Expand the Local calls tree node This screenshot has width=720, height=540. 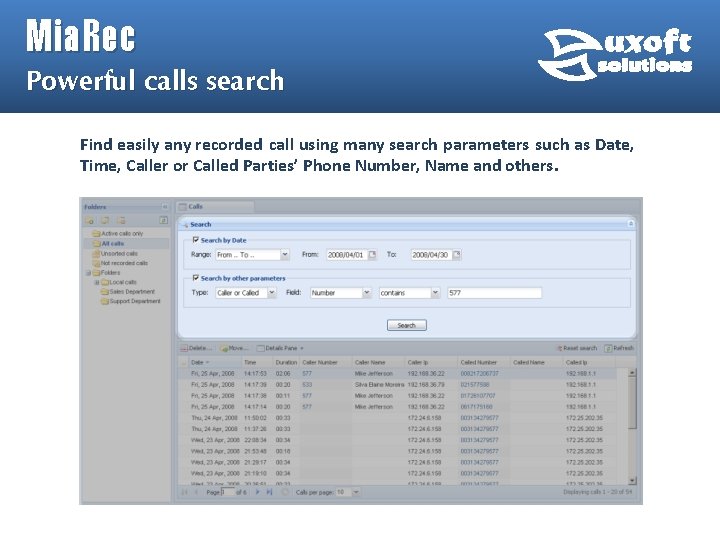pyautogui.click(x=97, y=282)
